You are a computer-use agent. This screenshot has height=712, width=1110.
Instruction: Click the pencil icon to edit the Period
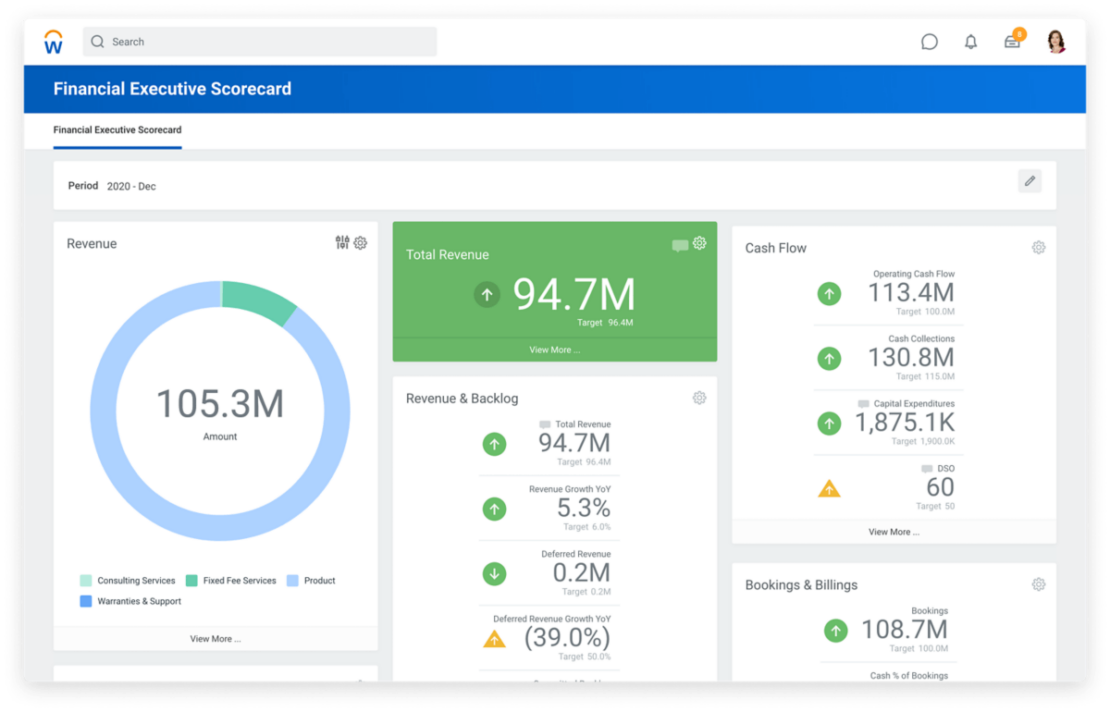pyautogui.click(x=1029, y=181)
